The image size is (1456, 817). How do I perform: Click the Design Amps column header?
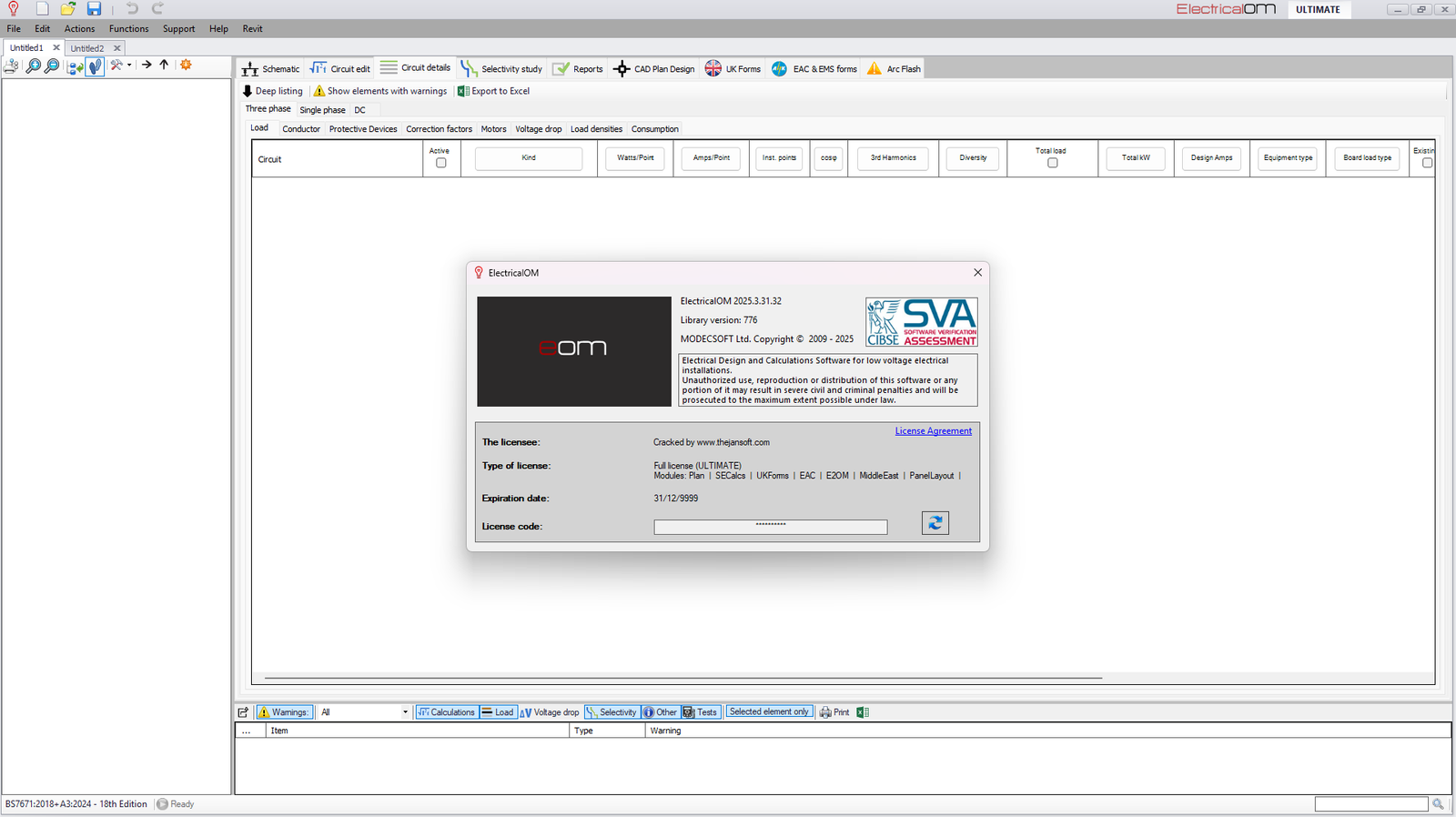[1212, 158]
